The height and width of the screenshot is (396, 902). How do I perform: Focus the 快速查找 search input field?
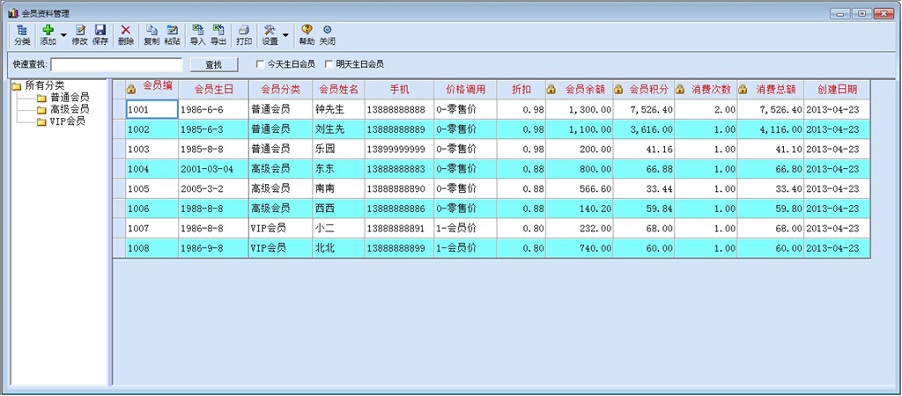click(x=116, y=64)
